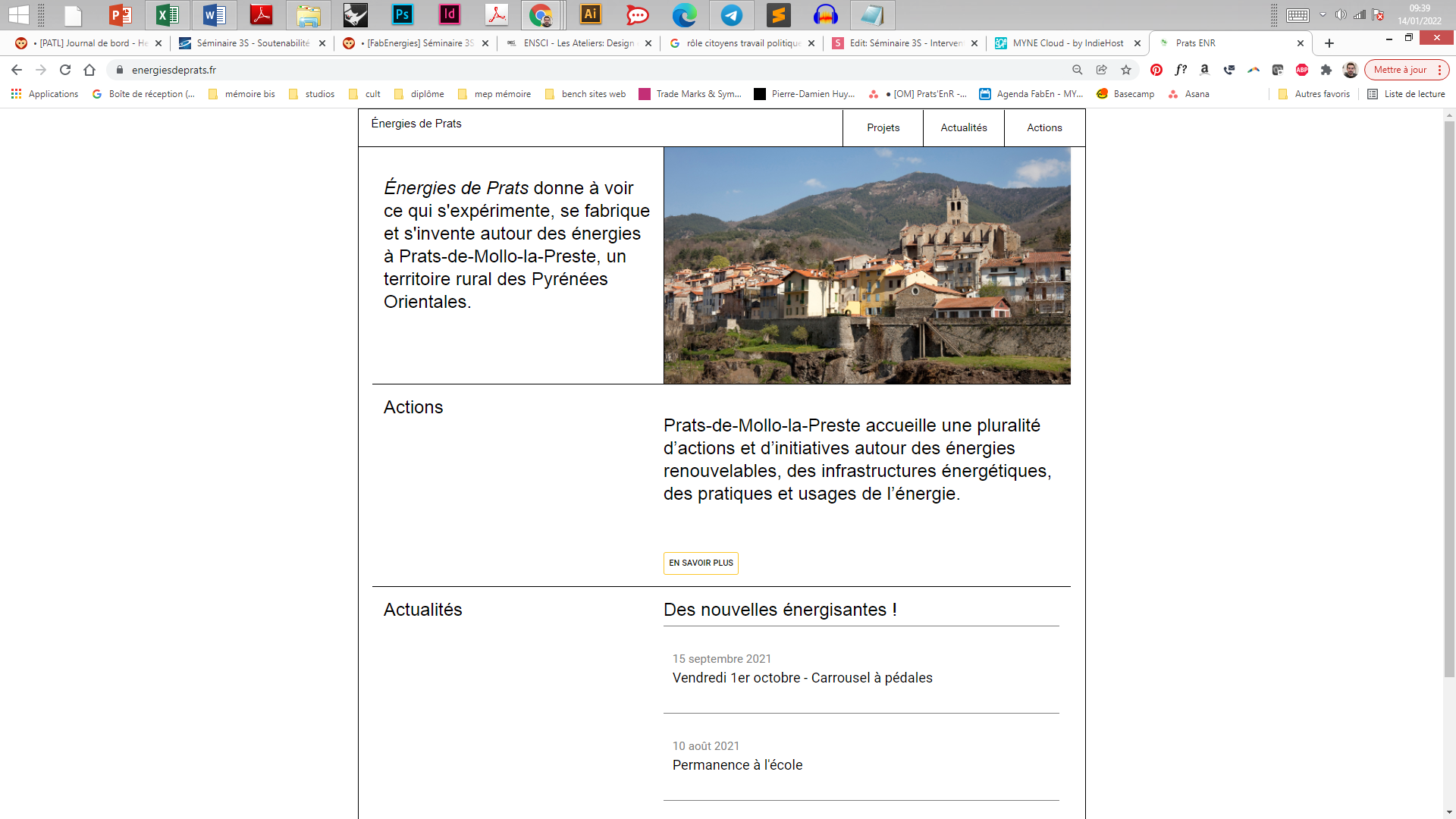Screen dimensions: 1456x819
Task: Open the Carrousel à pédales article
Action: point(802,678)
